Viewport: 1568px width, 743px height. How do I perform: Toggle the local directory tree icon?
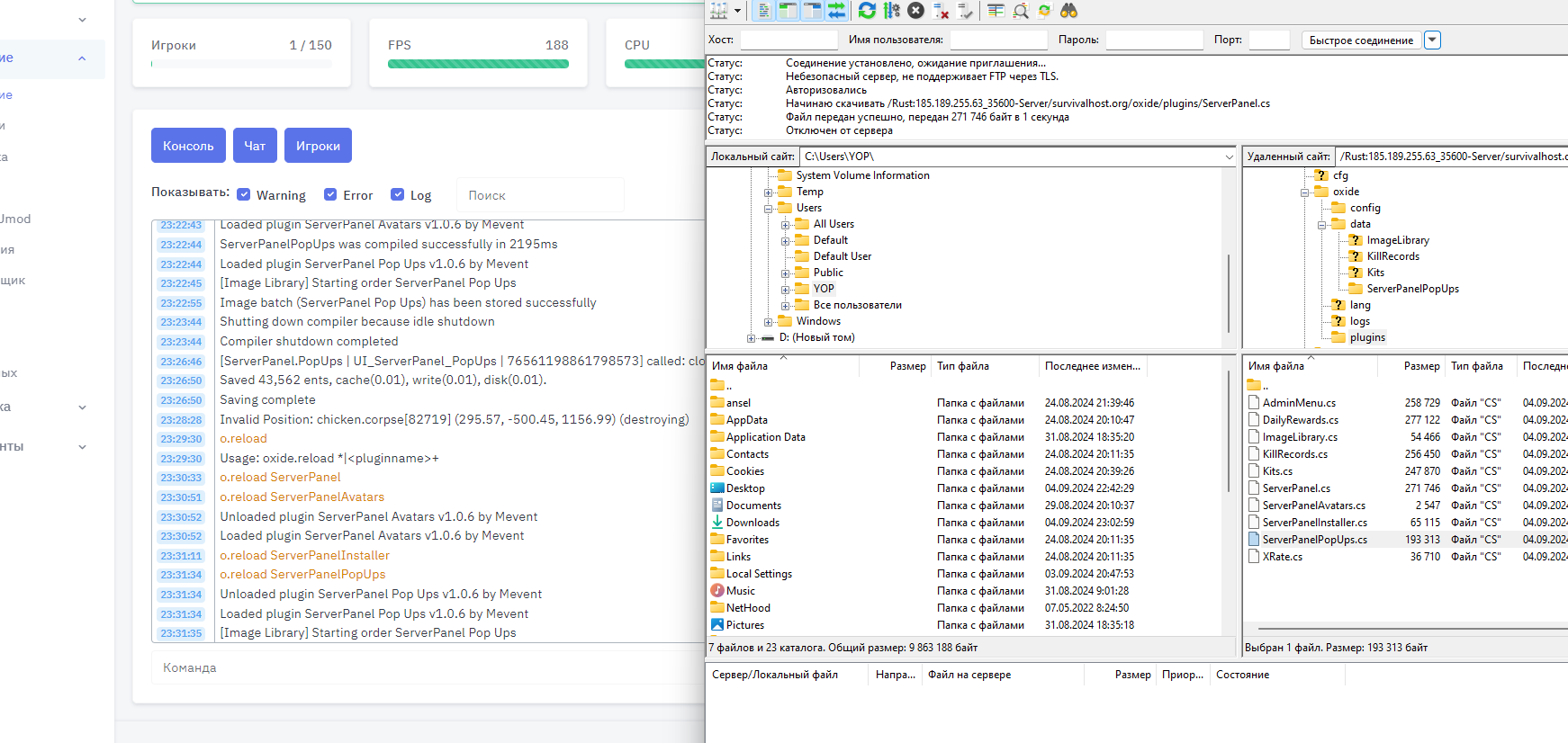point(788,11)
